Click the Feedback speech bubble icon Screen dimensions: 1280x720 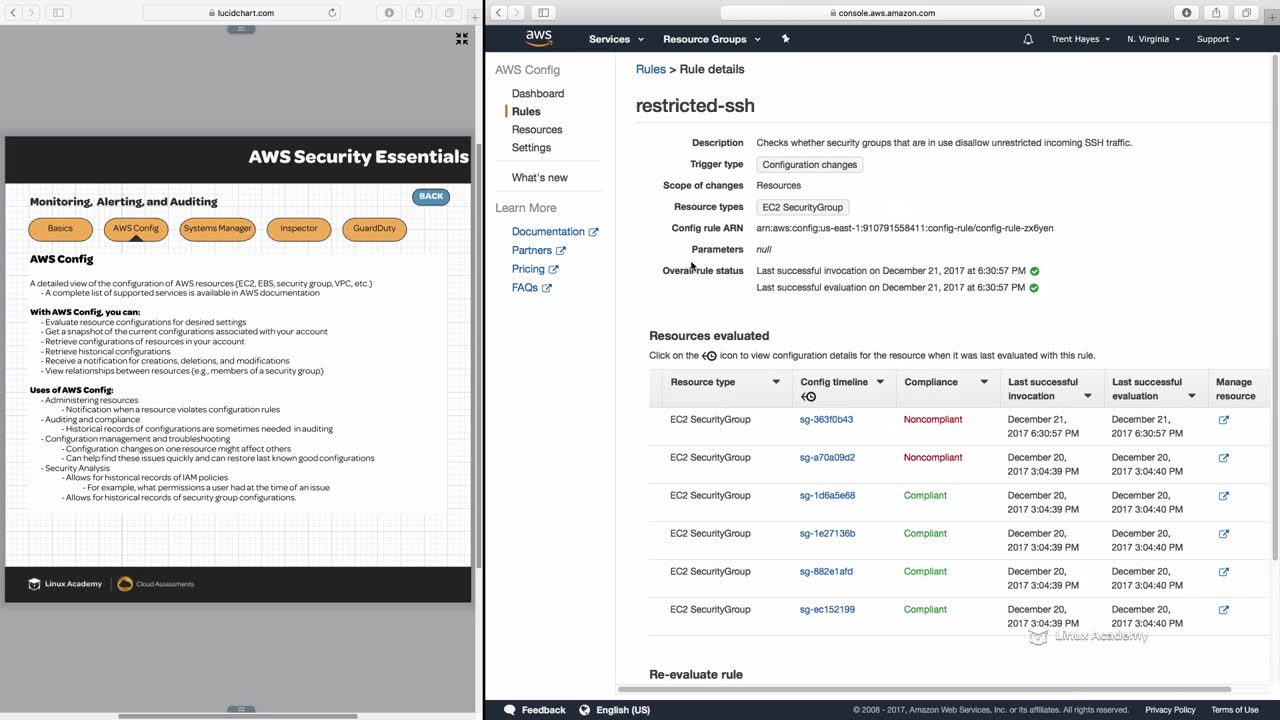click(510, 710)
